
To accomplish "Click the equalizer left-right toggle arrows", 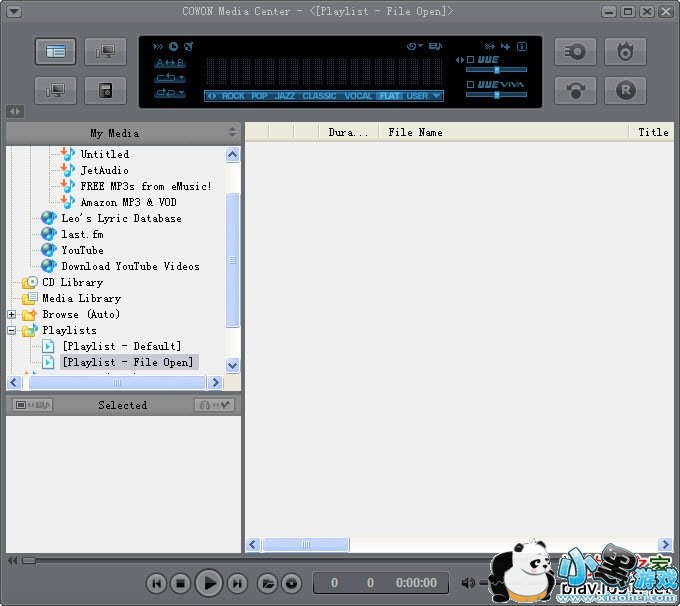I will [x=212, y=96].
